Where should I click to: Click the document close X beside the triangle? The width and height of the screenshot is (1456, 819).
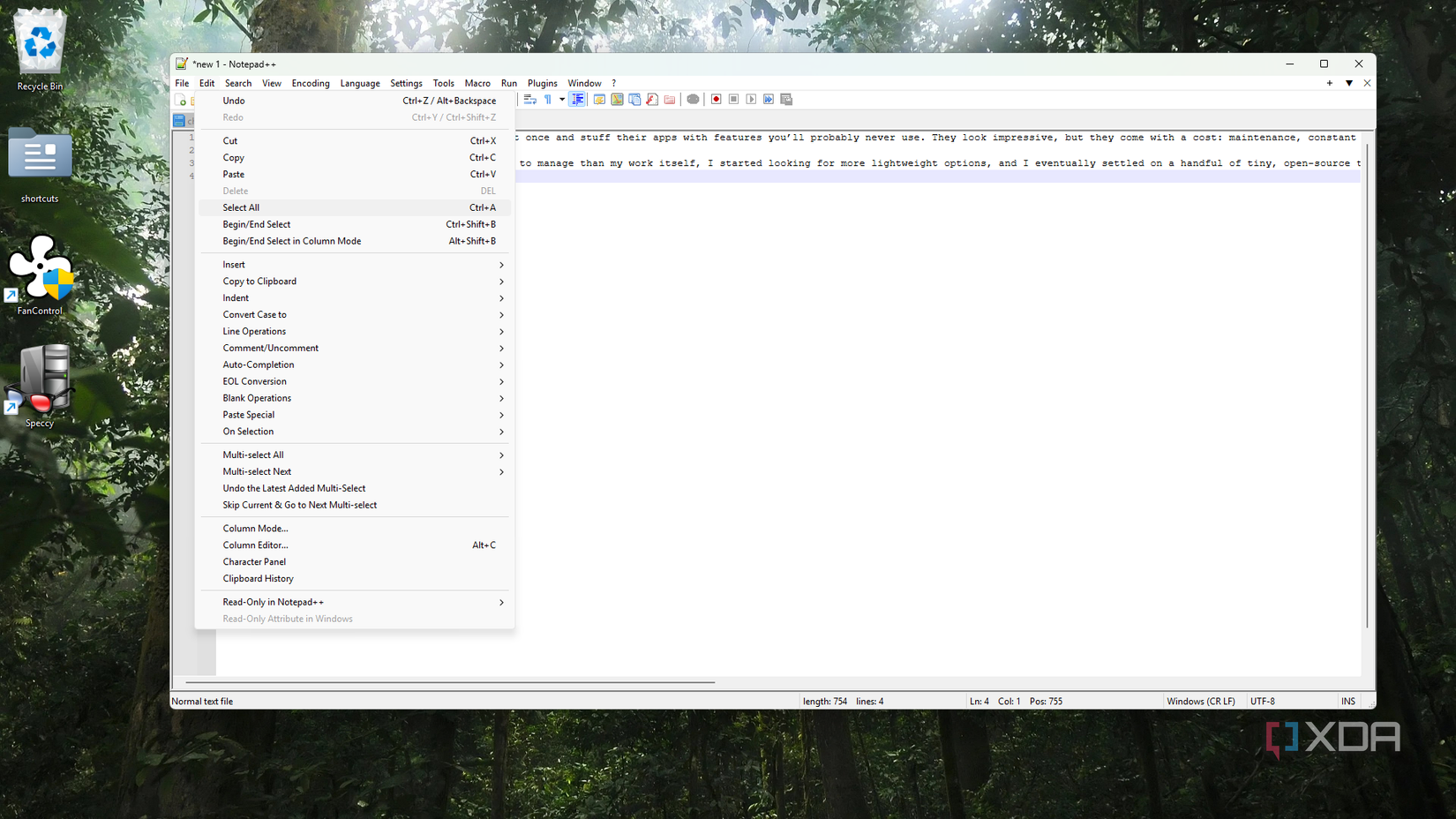(1367, 83)
